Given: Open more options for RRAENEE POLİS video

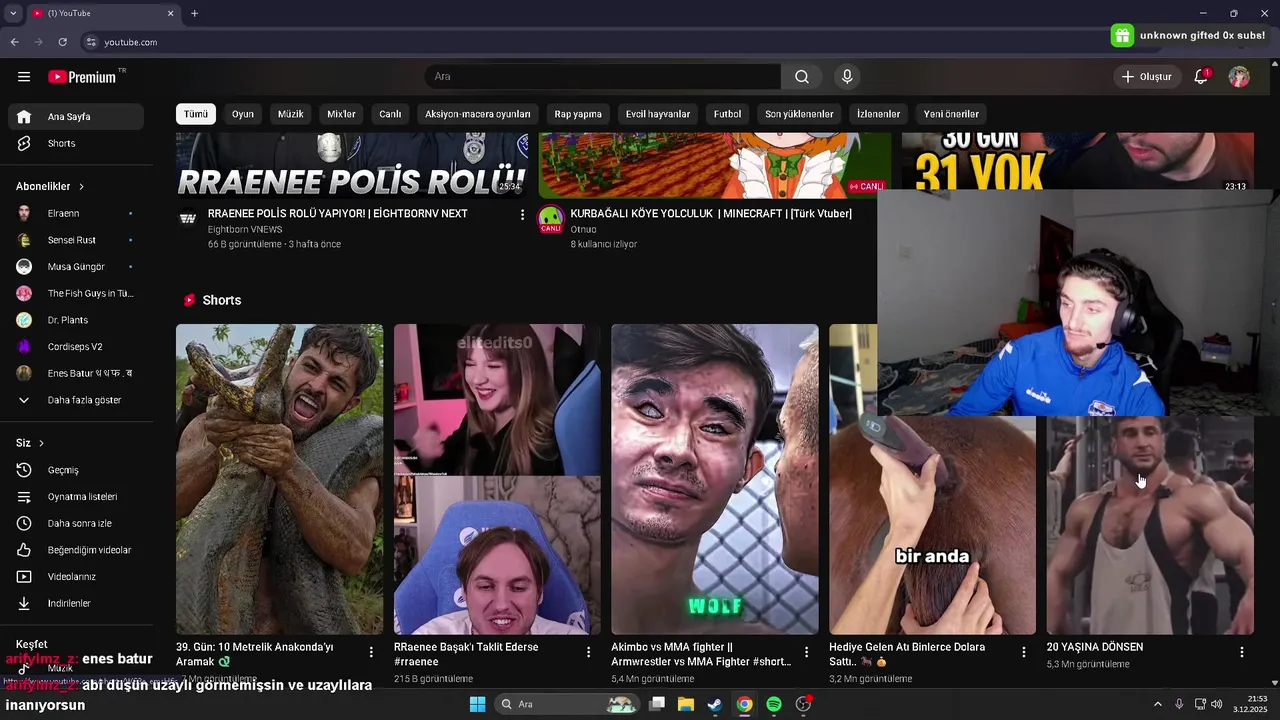Looking at the screenshot, I should [x=522, y=215].
